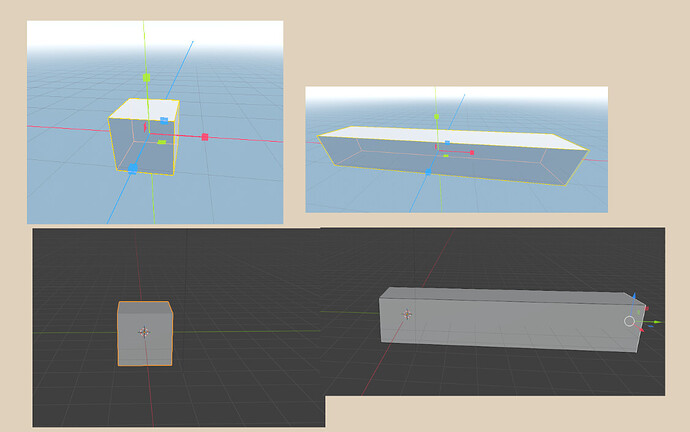Select the top face of the dark elongated box
Screen dimensions: 690x432
pos(510,294)
